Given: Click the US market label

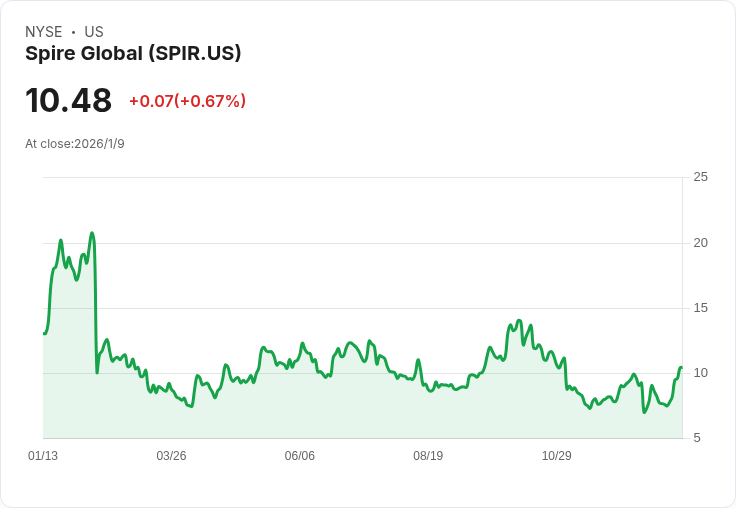Looking at the screenshot, I should (x=94, y=32).
